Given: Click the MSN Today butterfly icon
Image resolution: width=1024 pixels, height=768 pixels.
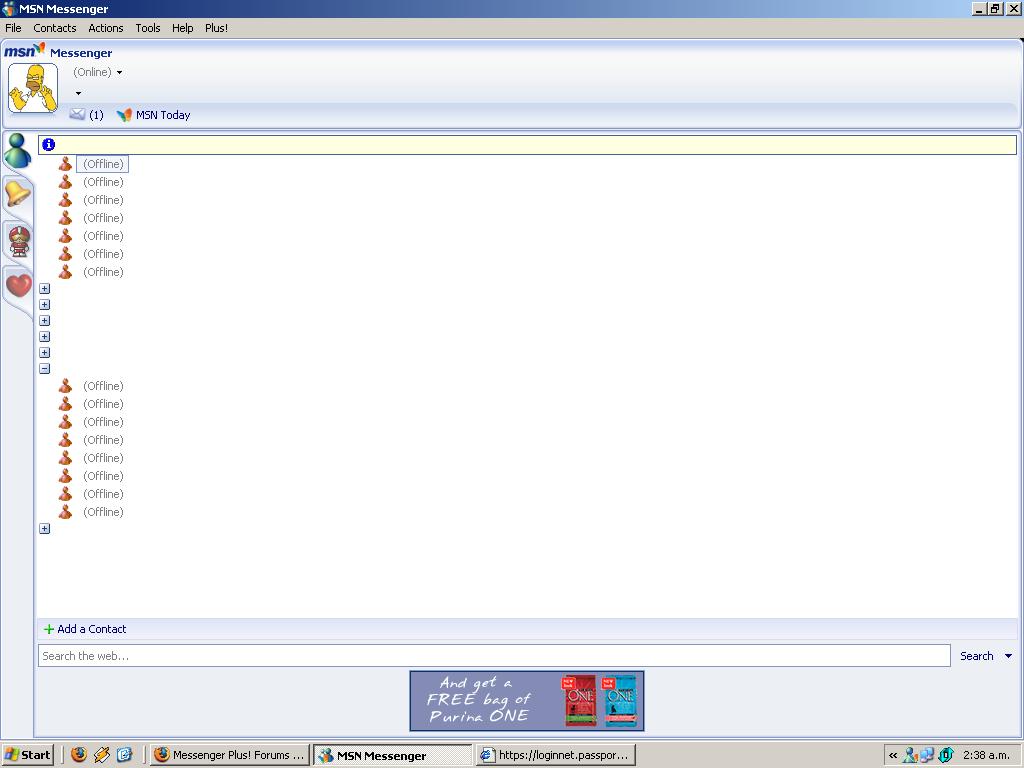Looking at the screenshot, I should pos(124,115).
